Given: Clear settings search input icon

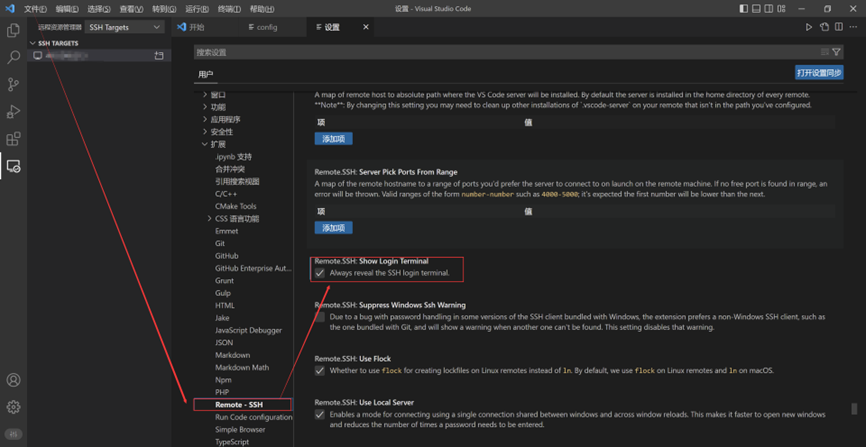Looking at the screenshot, I should coord(825,52).
